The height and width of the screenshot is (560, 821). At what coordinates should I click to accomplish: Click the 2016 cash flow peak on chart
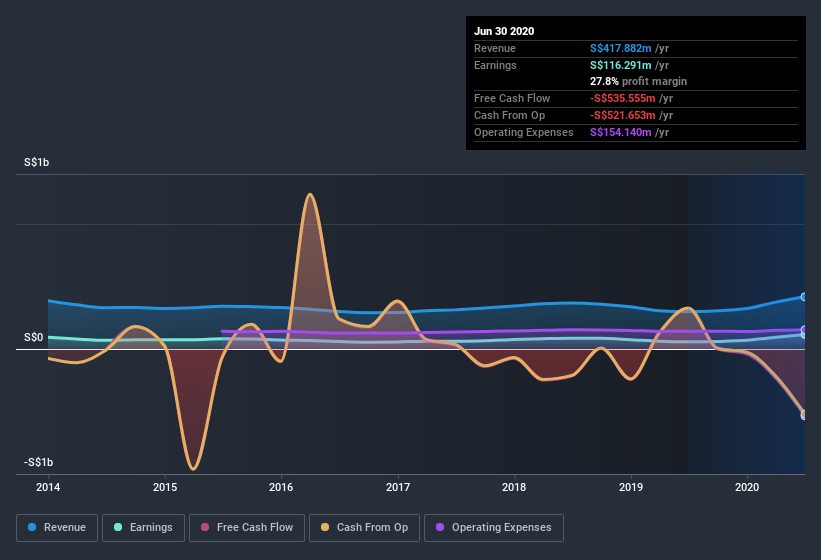[x=310, y=195]
